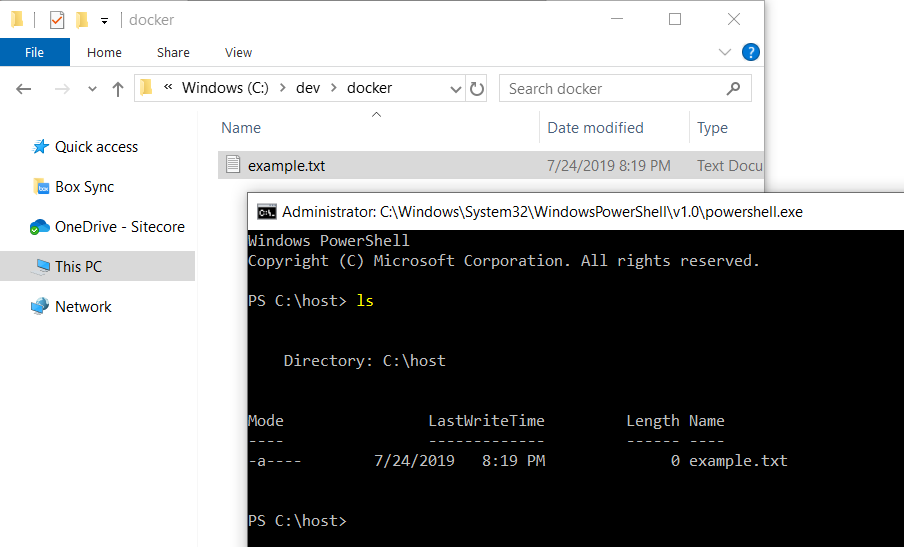Expand the chevron after Windows (C:)

(x=282, y=88)
